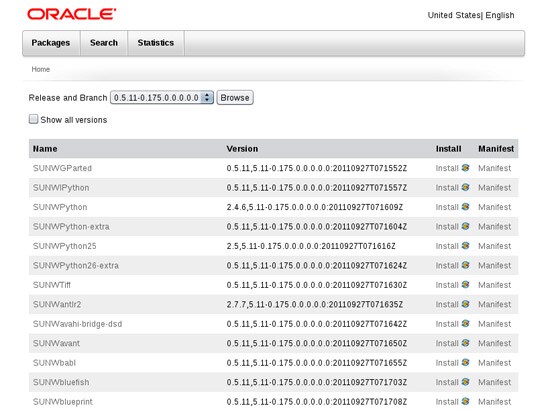Open the SUNWPython25 package link
The width and height of the screenshot is (552, 412).
[64, 246]
